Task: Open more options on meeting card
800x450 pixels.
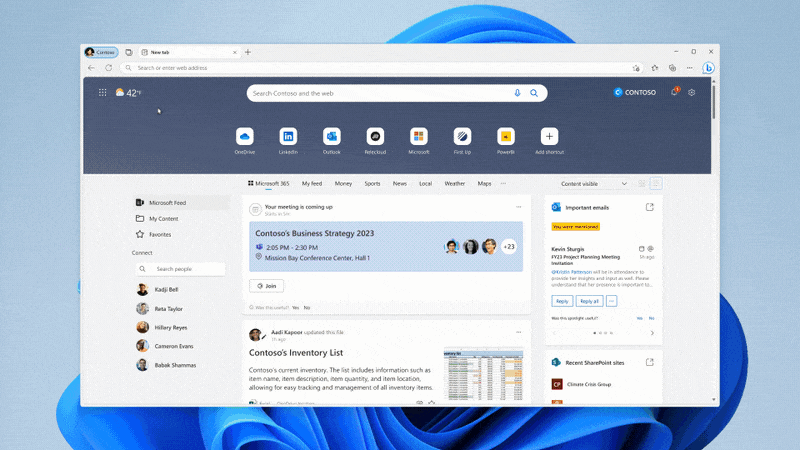Action: (518, 207)
